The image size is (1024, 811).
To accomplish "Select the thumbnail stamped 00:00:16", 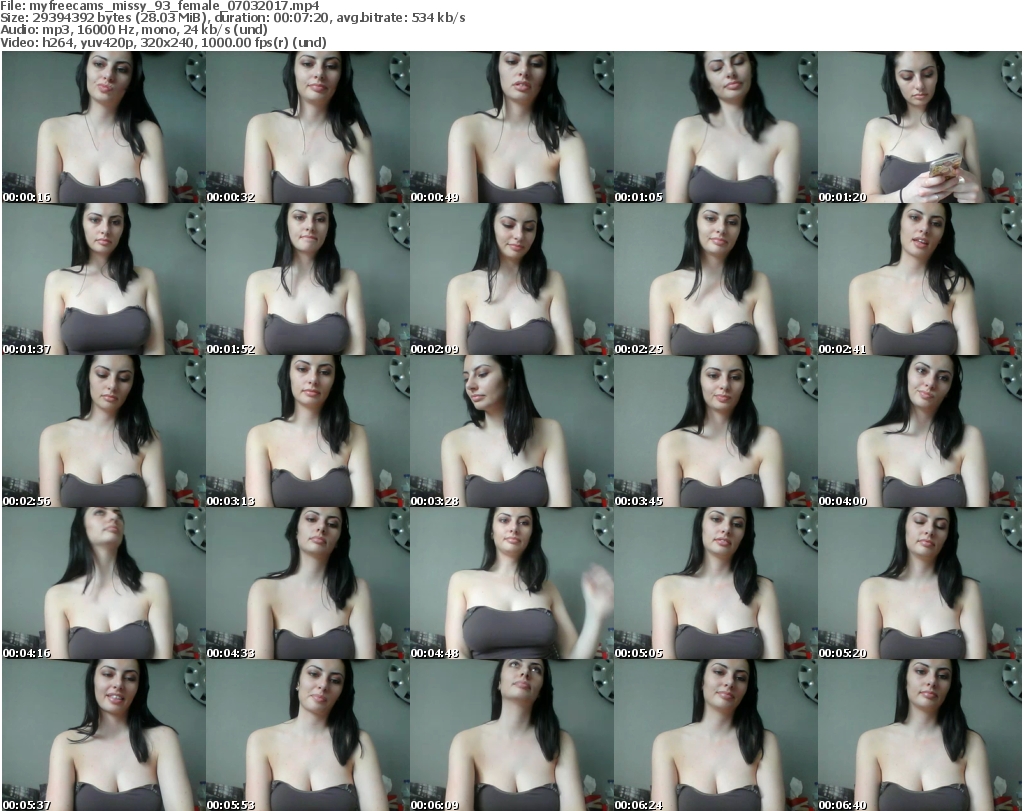I will tap(104, 127).
